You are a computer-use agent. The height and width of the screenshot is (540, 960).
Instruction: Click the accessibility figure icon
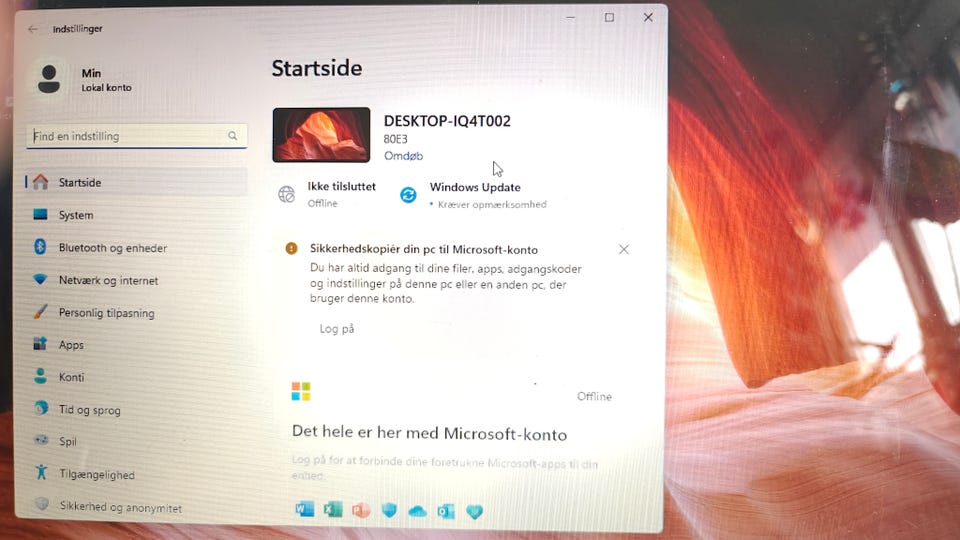(x=41, y=472)
